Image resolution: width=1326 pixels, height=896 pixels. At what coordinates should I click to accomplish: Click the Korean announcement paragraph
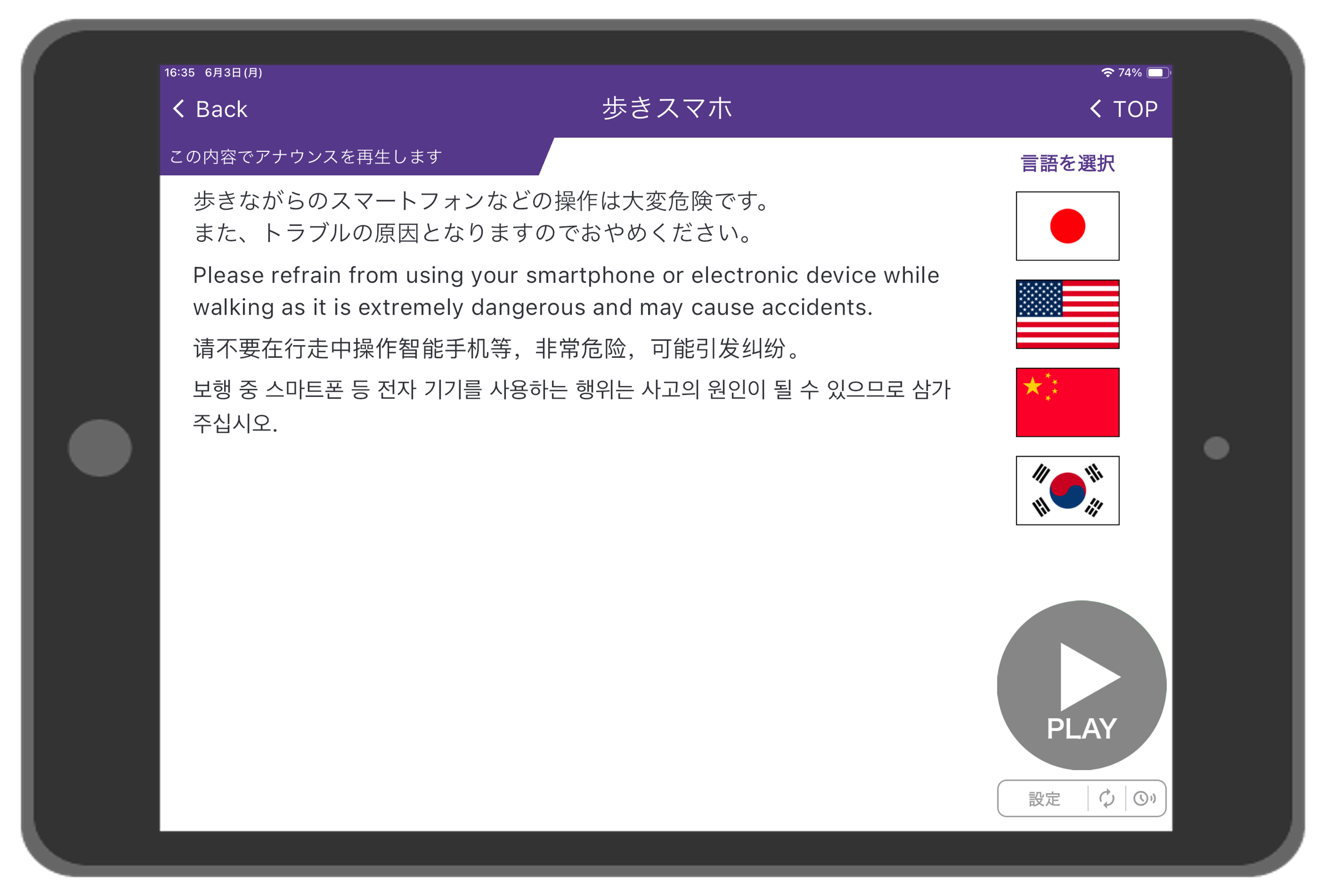click(x=570, y=405)
